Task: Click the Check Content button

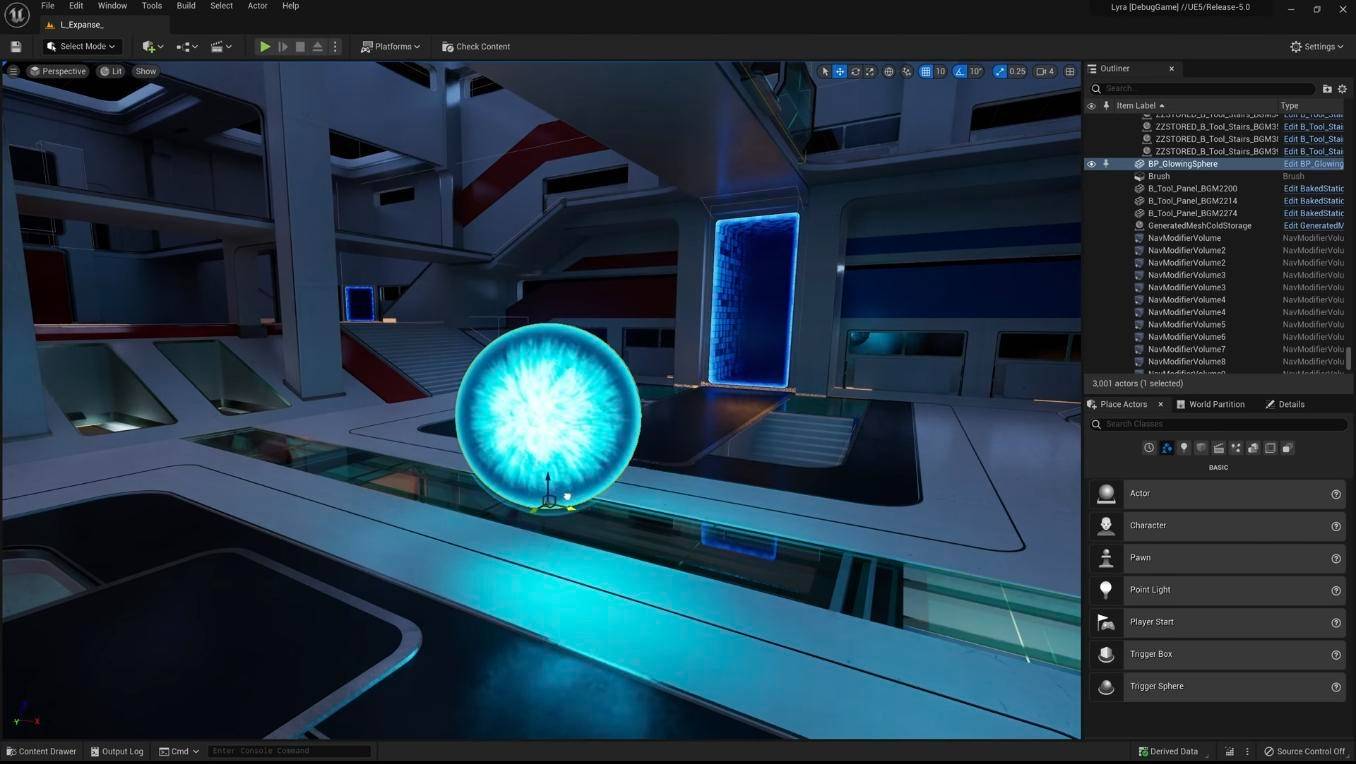Action: coord(476,47)
